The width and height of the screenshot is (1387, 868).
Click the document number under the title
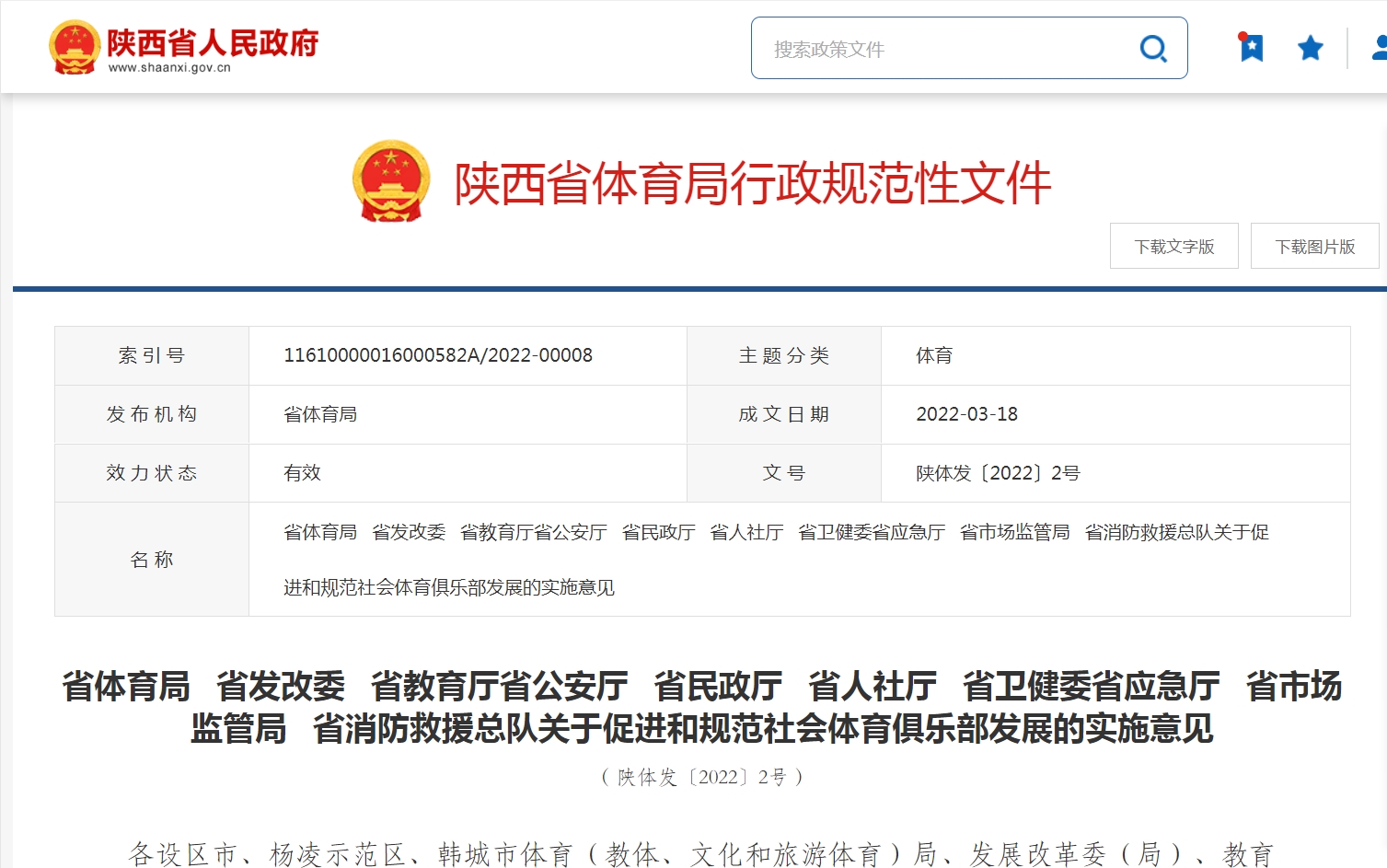[701, 777]
